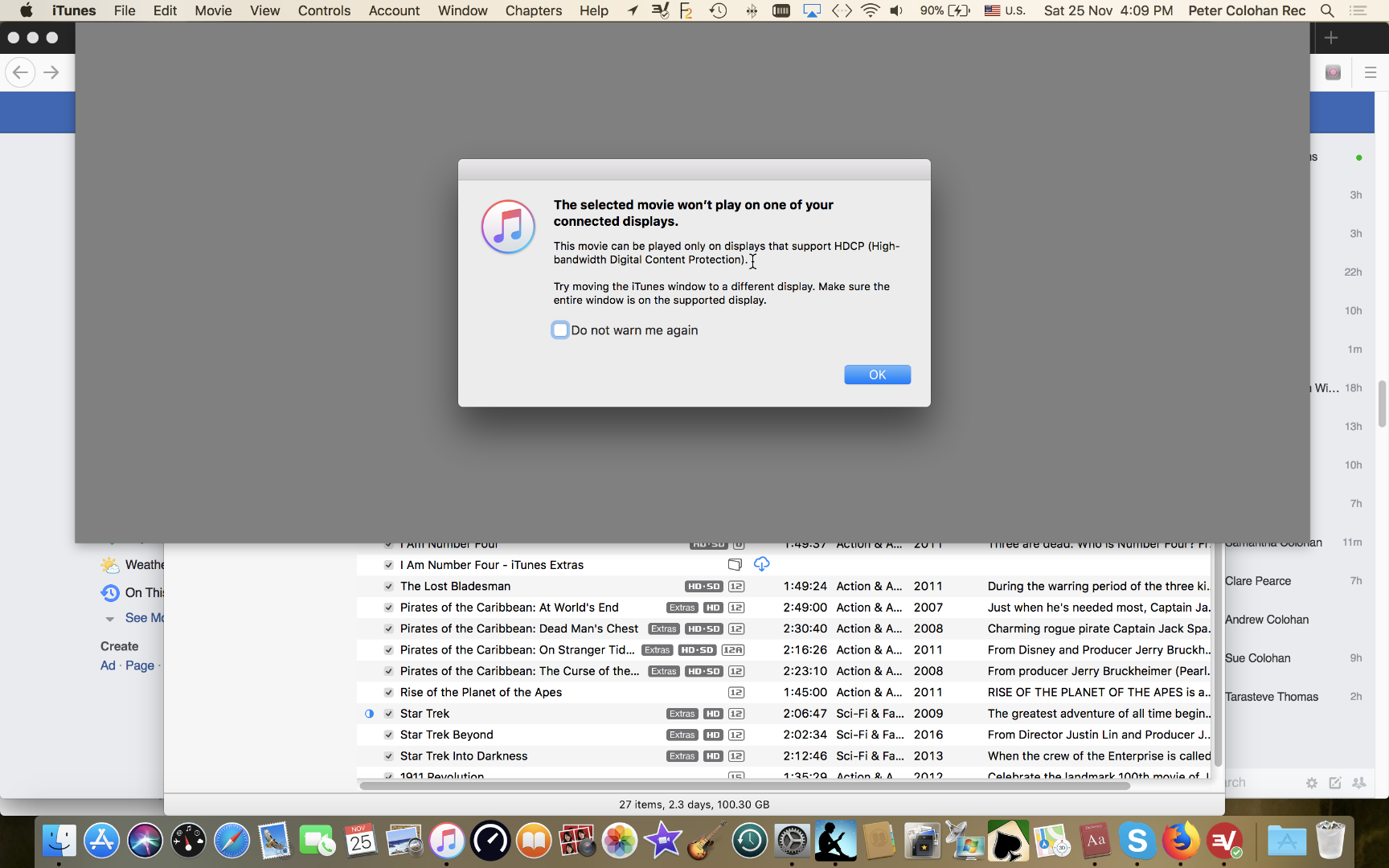Open Skype from the Dock

pyautogui.click(x=1137, y=841)
